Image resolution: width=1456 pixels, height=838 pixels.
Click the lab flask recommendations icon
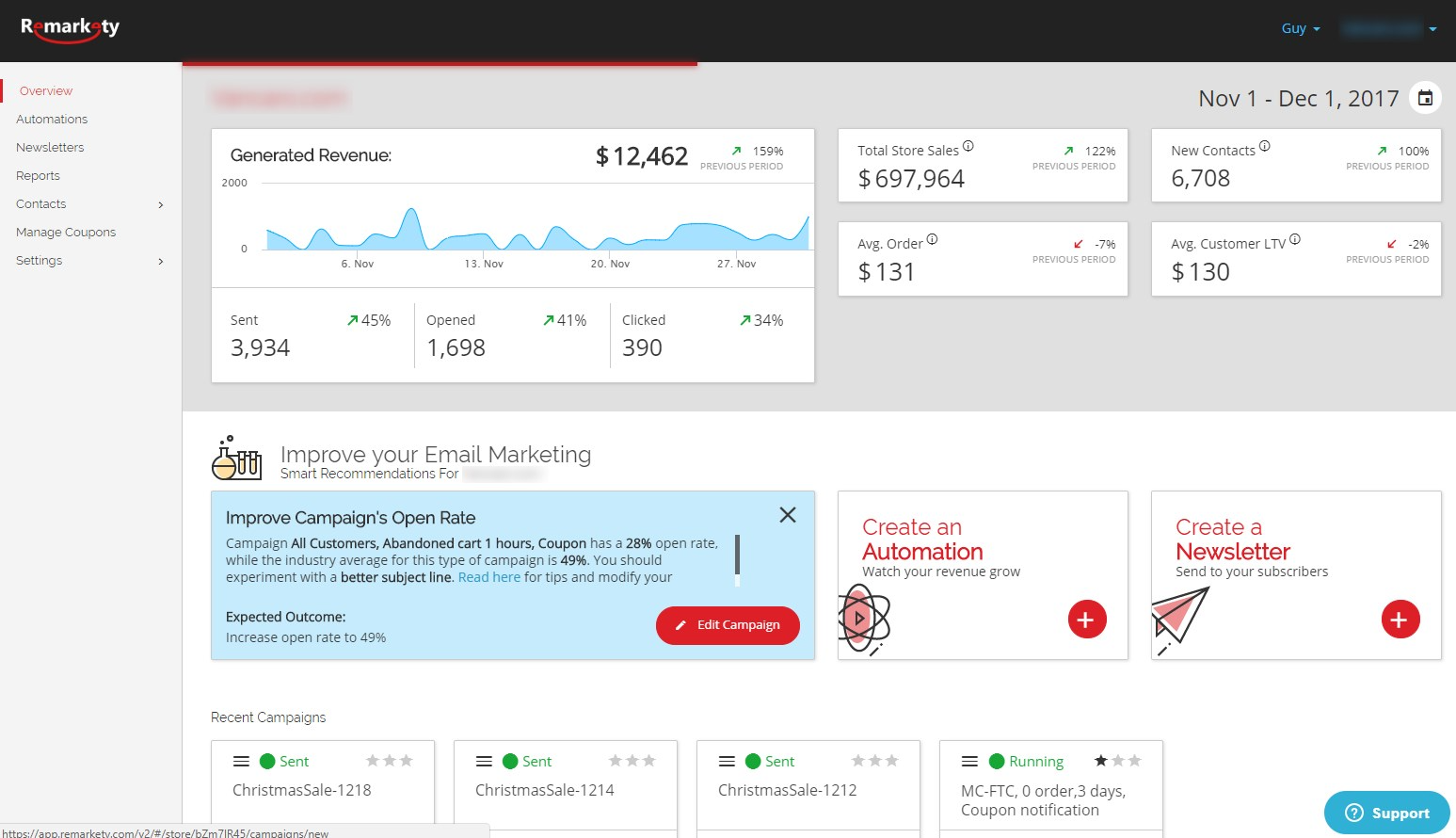pyautogui.click(x=236, y=458)
